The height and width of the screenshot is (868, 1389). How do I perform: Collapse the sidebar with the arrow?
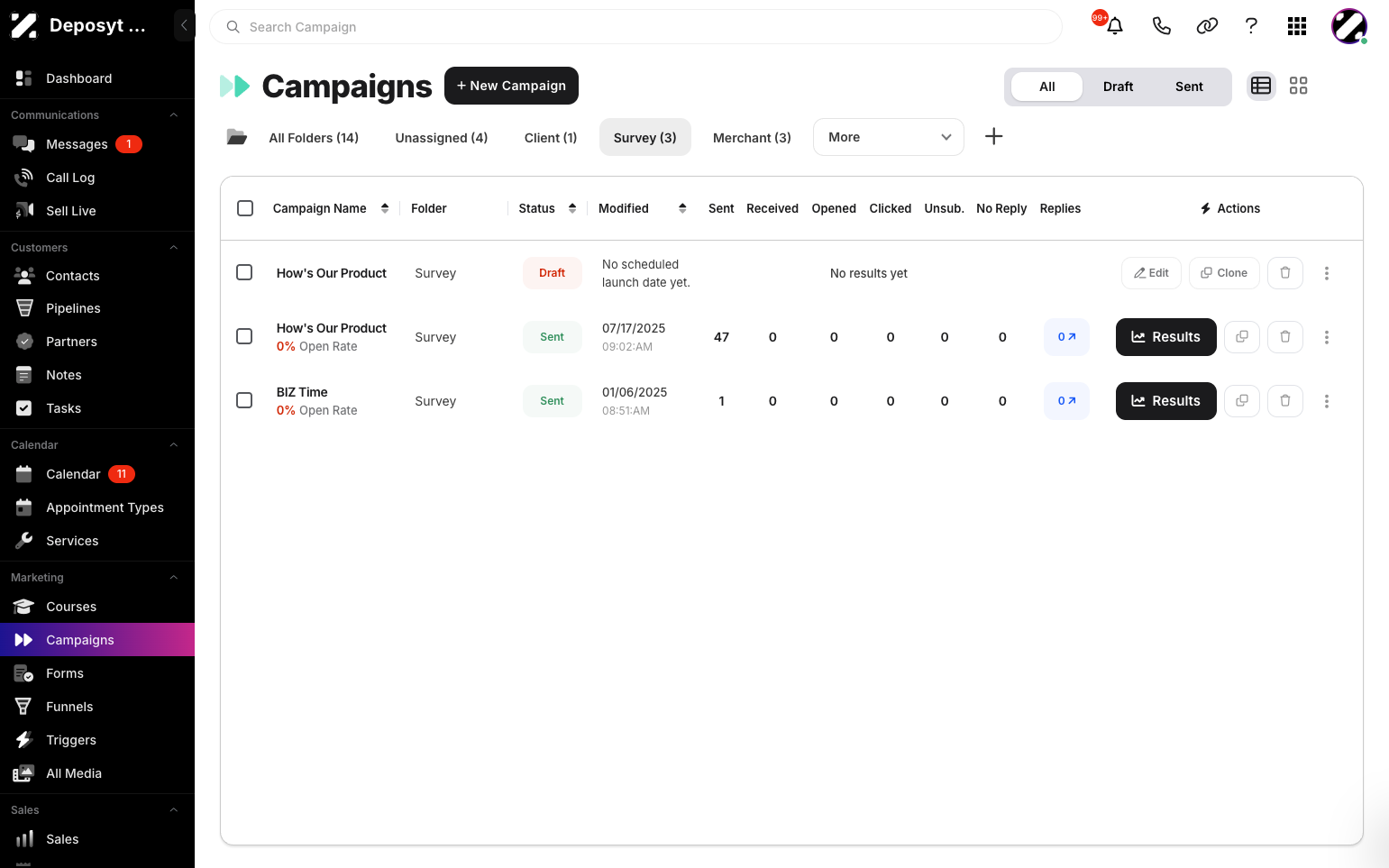[184, 25]
